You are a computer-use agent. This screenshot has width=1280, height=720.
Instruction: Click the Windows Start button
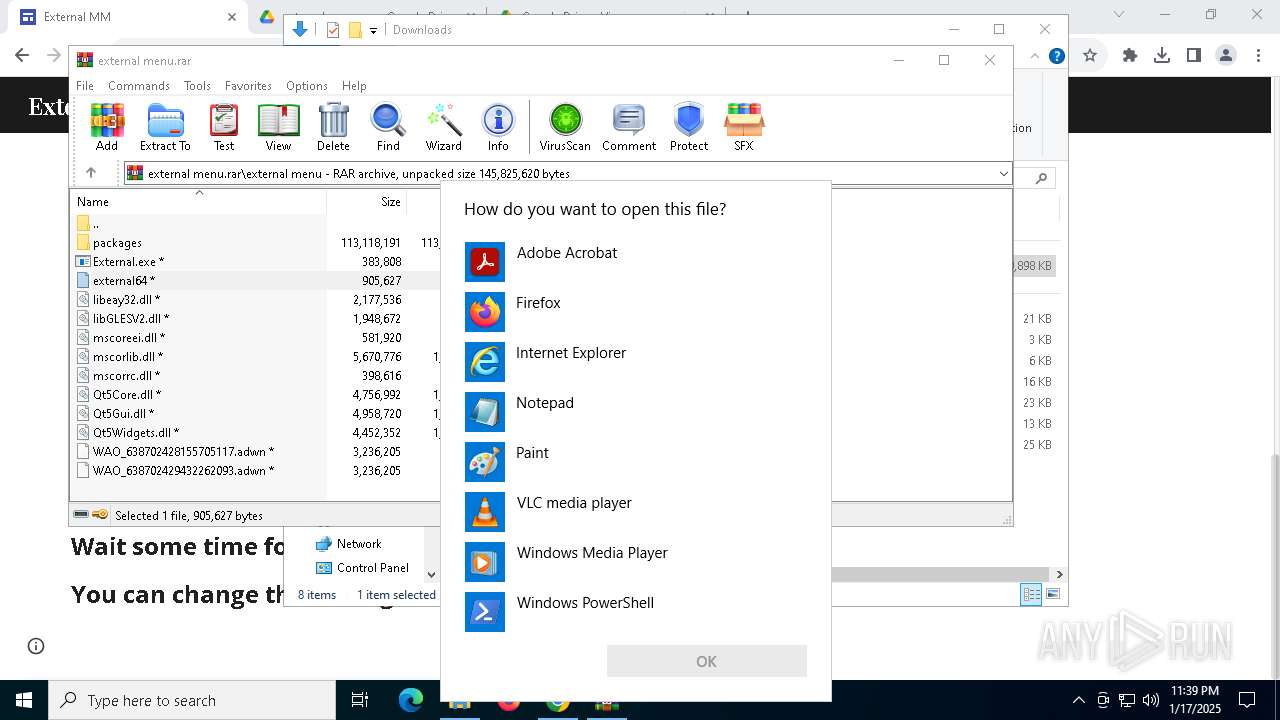click(x=24, y=700)
